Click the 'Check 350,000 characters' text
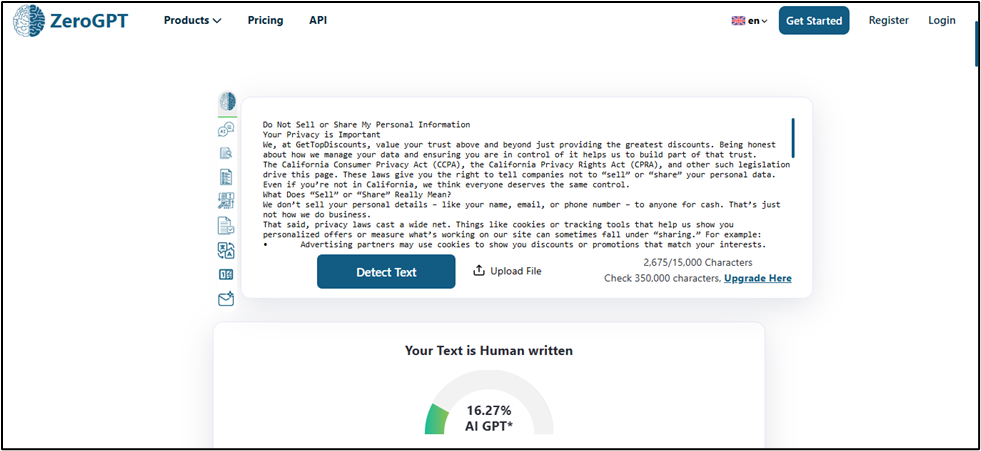The height and width of the screenshot is (451, 981). tap(663, 278)
